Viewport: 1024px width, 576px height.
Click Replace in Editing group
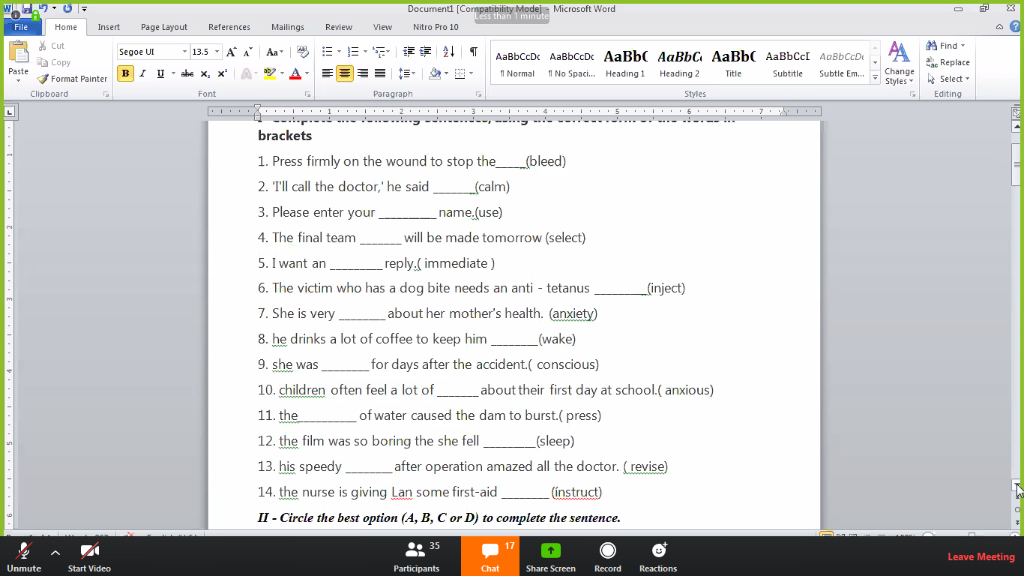[948, 62]
